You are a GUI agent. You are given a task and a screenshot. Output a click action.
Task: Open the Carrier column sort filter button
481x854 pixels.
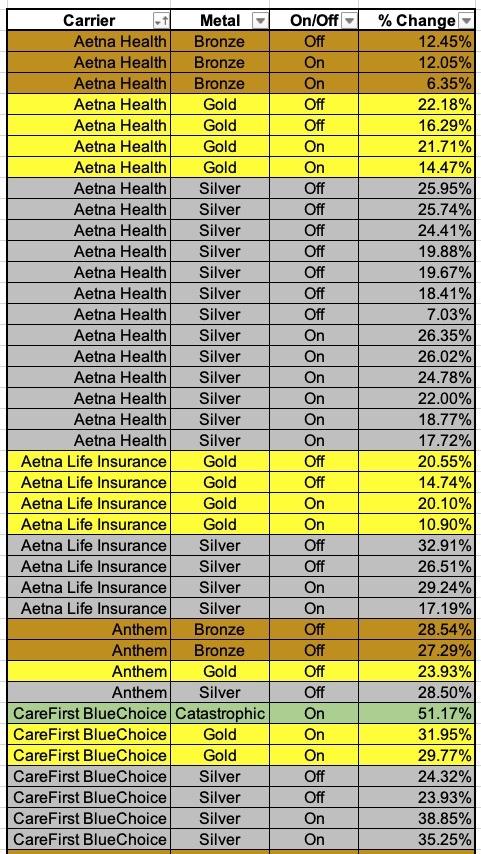pyautogui.click(x=162, y=21)
